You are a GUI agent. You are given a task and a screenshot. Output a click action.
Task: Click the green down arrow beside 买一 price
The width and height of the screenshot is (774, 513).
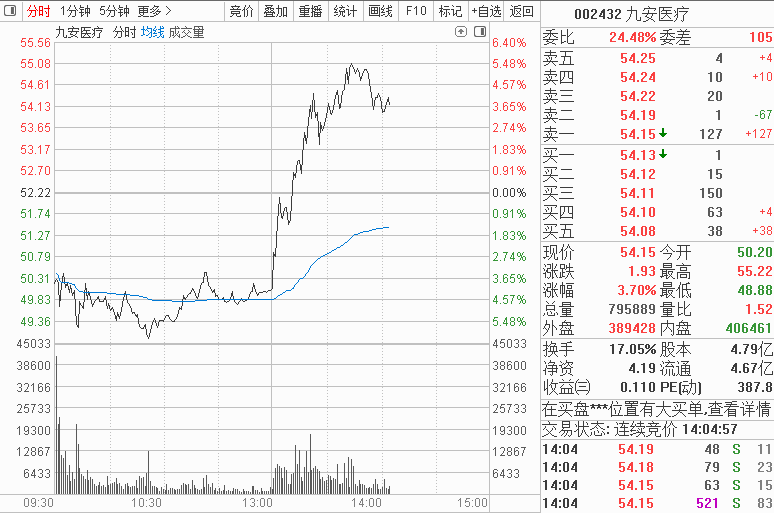click(663, 154)
